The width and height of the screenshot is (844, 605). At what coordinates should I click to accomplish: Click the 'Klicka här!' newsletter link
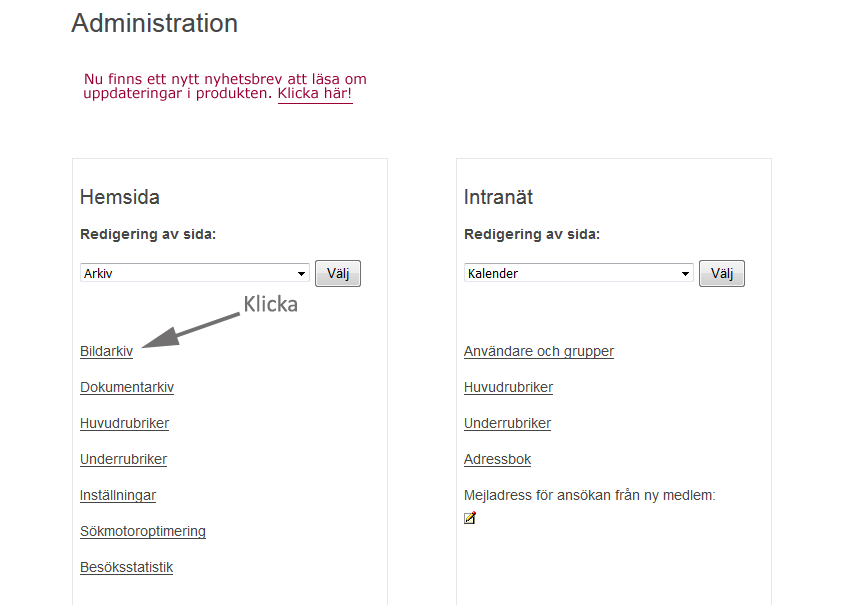click(315, 94)
